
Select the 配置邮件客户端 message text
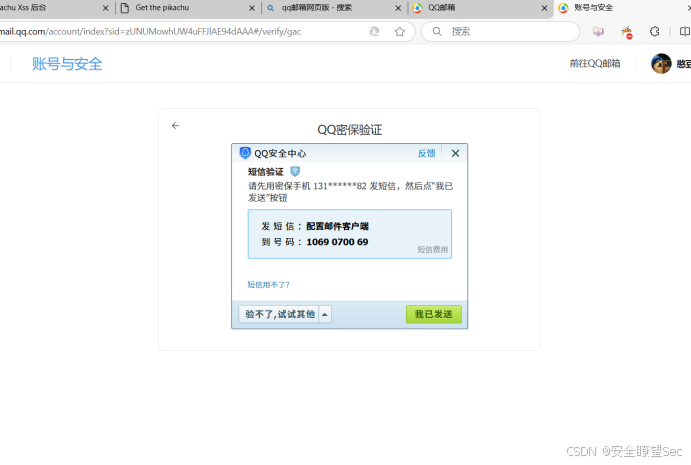[x=338, y=226]
